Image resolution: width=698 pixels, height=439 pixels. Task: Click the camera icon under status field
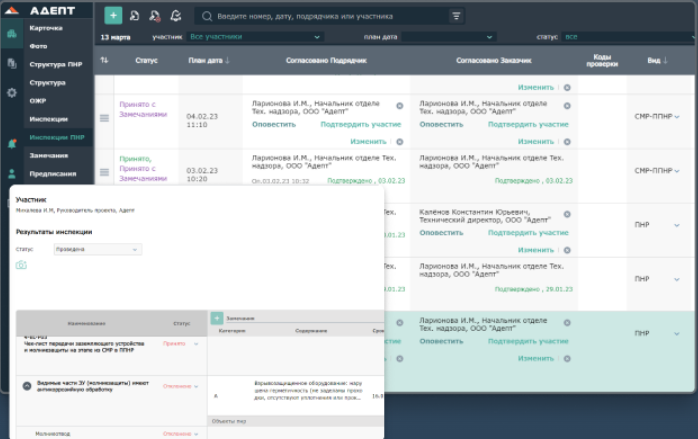tap(21, 265)
